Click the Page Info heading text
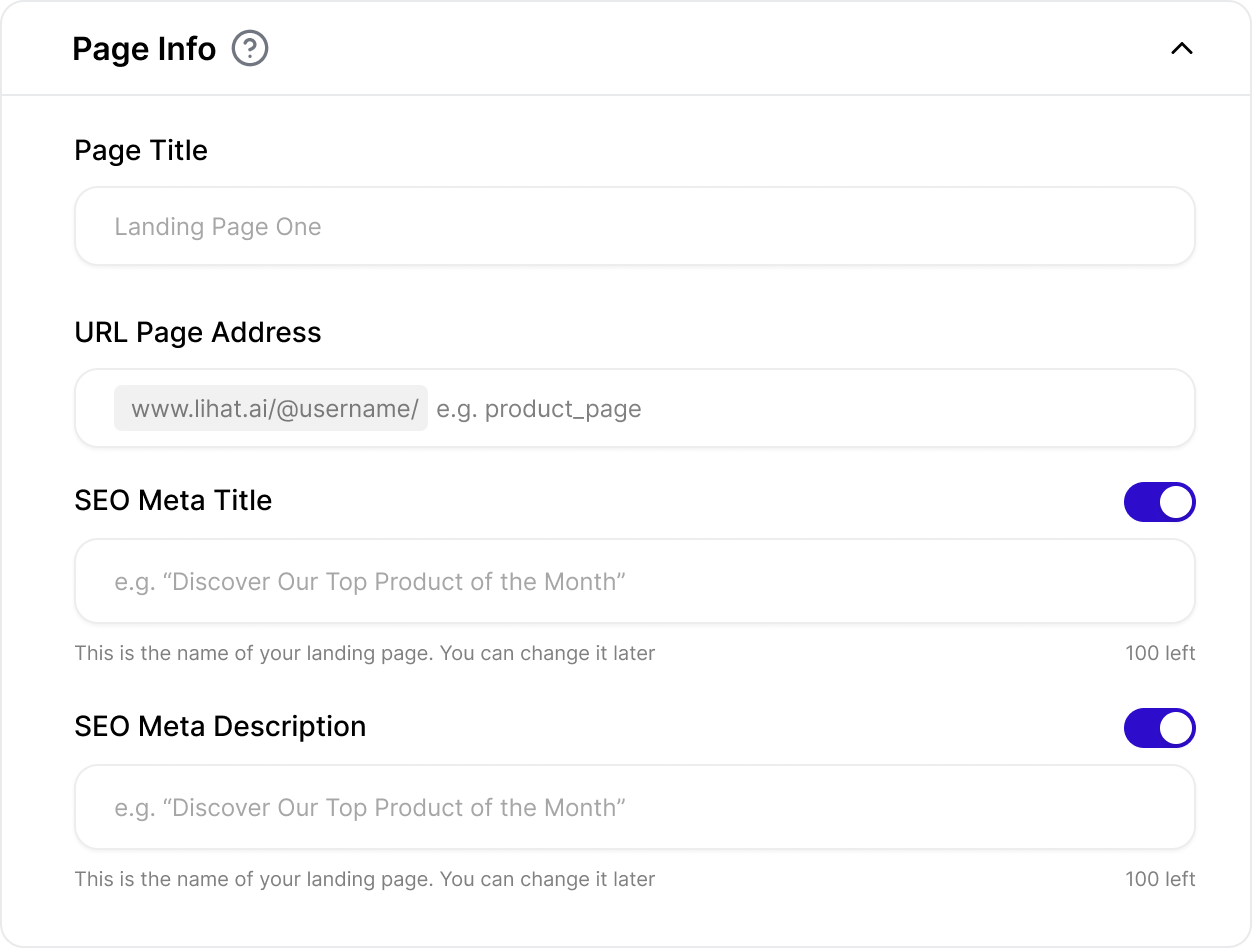This screenshot has width=1252, height=948. click(x=144, y=49)
